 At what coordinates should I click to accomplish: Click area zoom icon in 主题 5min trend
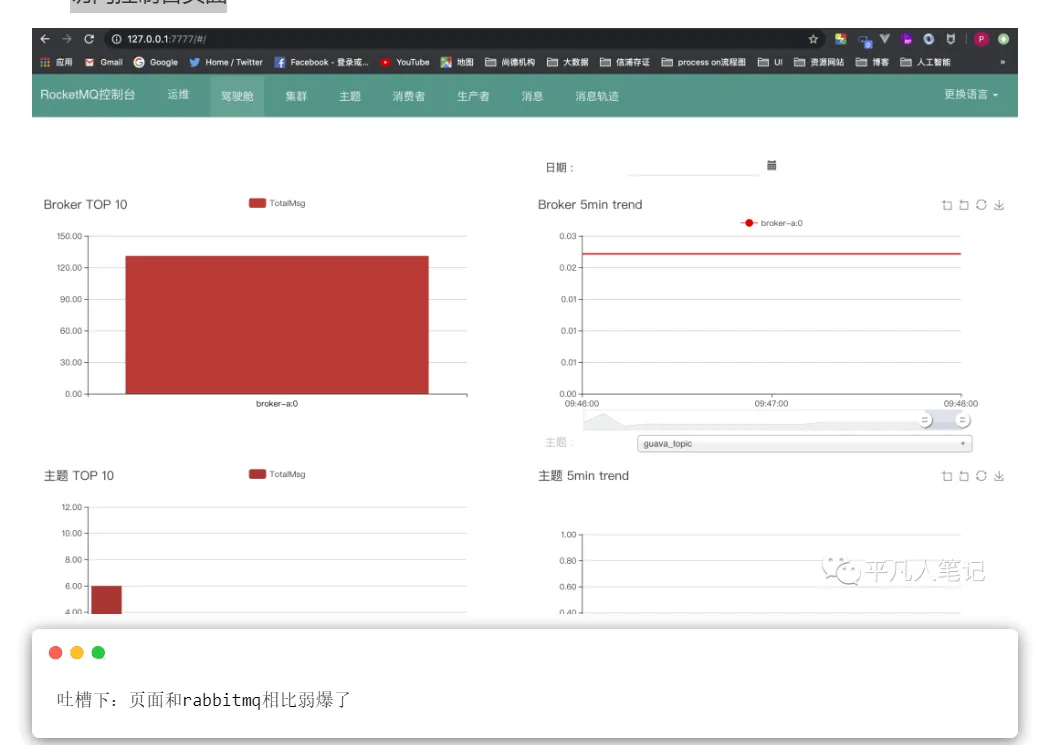point(946,476)
